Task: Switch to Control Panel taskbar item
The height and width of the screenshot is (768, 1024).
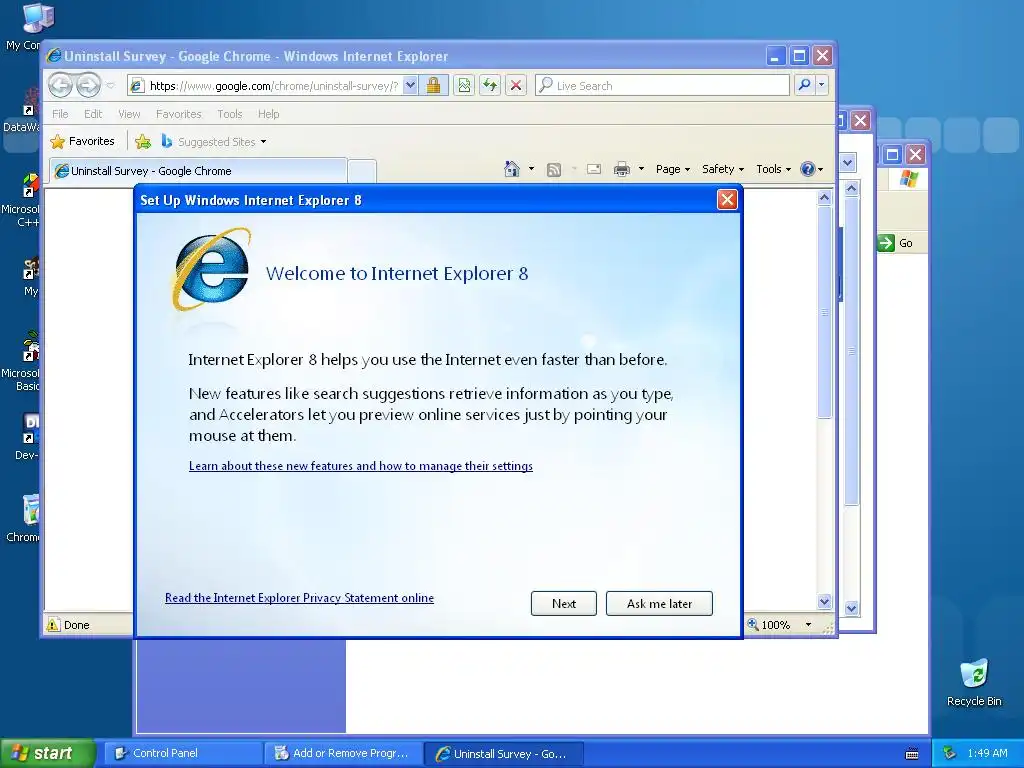Action: (183, 753)
